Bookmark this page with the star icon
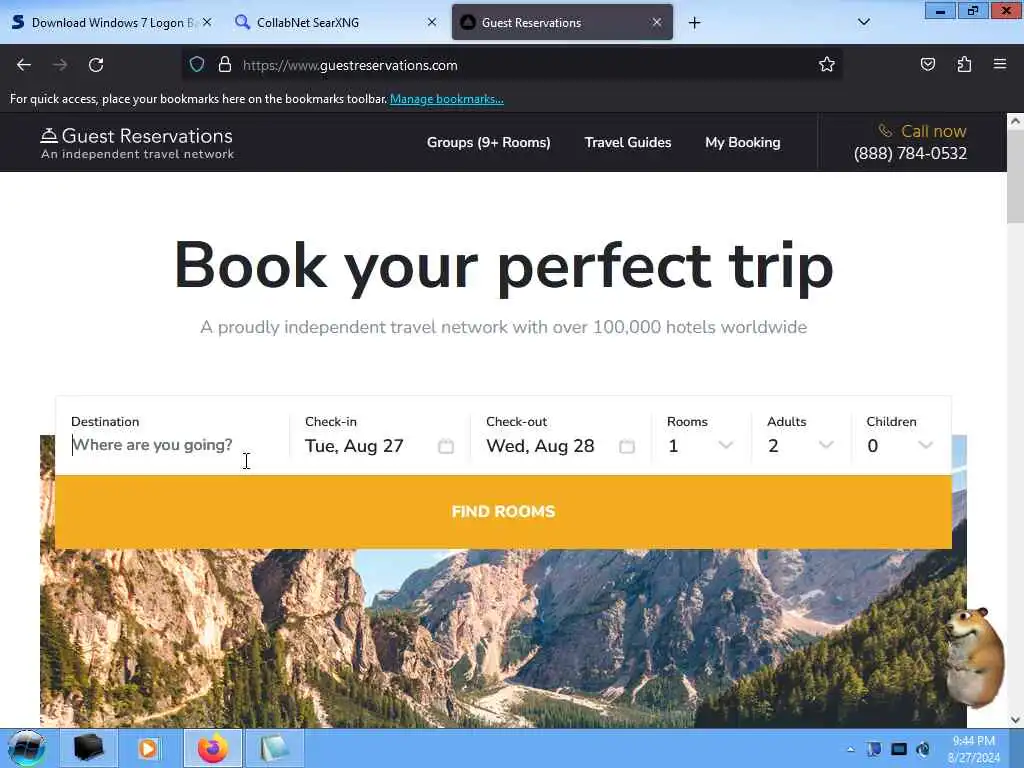This screenshot has width=1024, height=768. pyautogui.click(x=827, y=65)
